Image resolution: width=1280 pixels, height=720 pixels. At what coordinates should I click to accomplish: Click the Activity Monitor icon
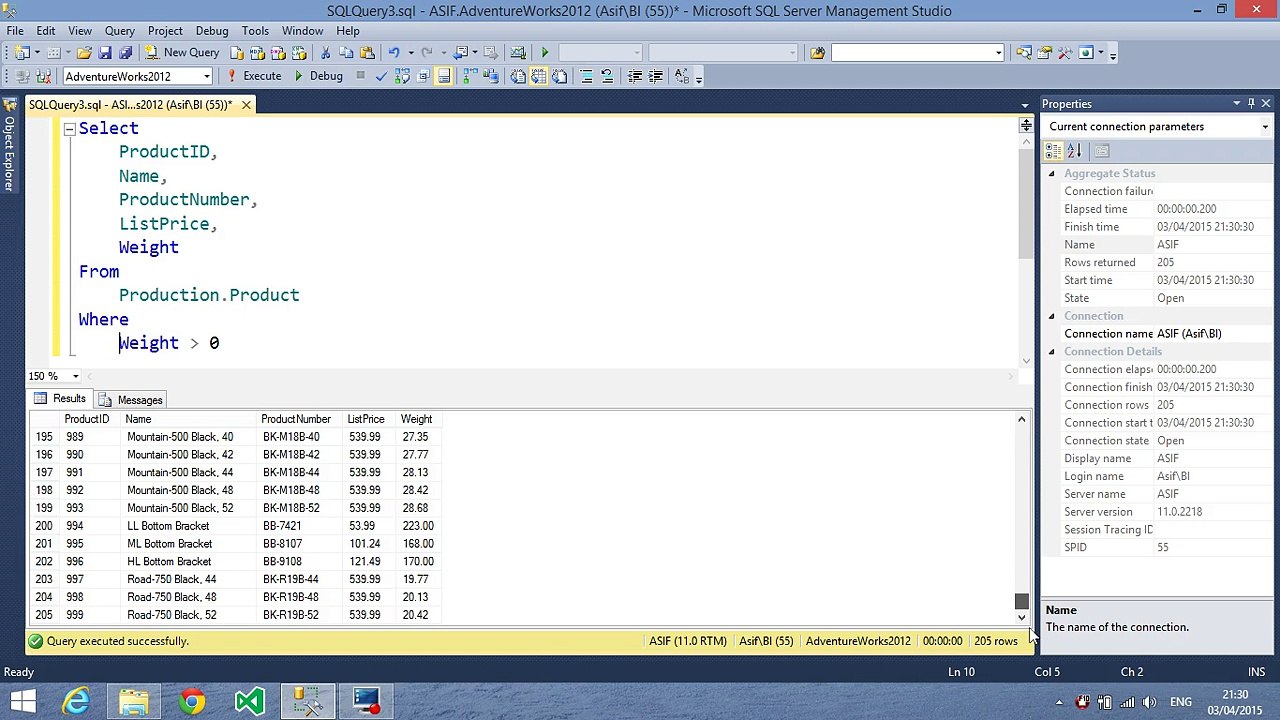click(518, 52)
